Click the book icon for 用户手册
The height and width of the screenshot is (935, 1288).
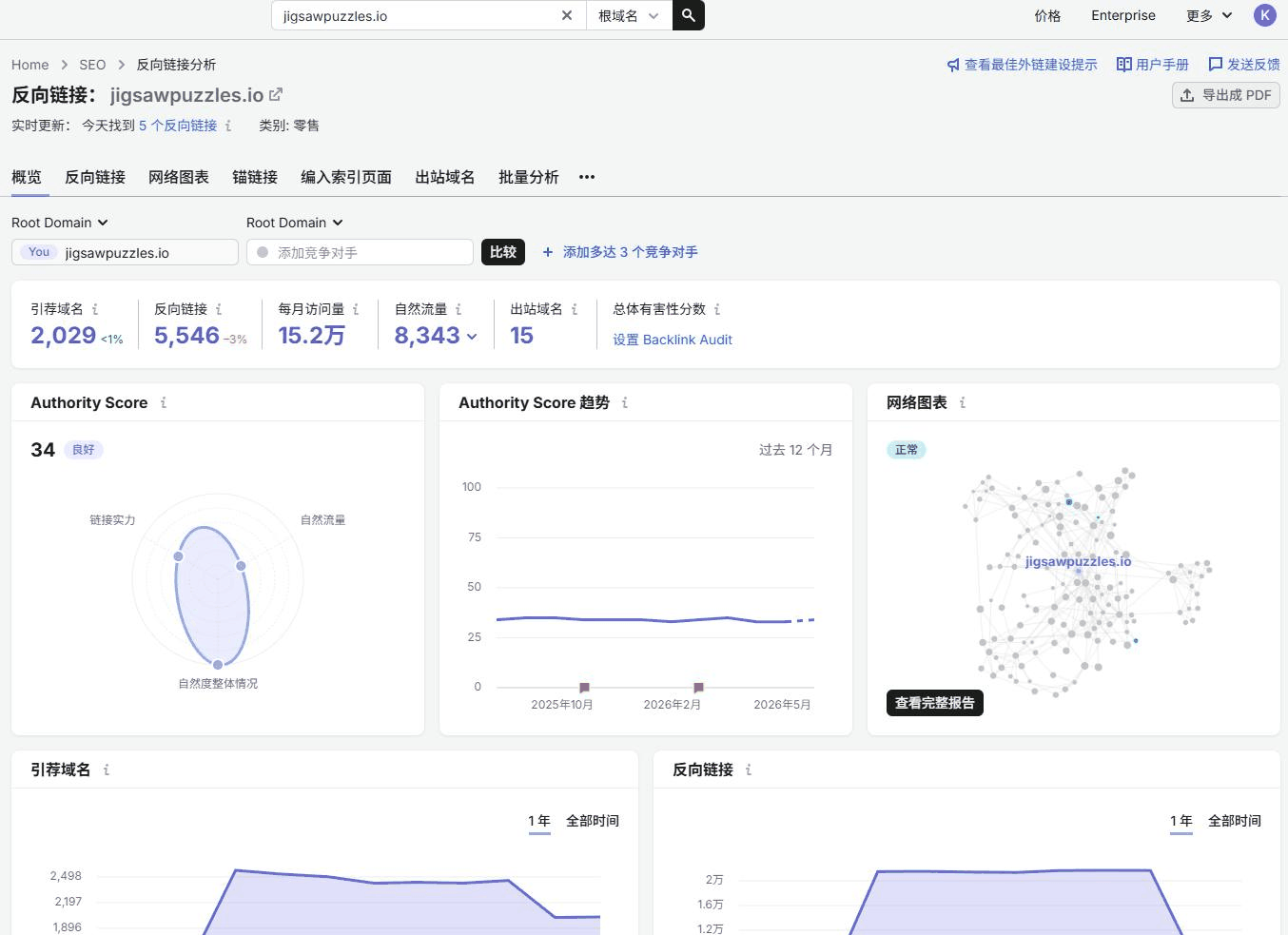[x=1123, y=65]
